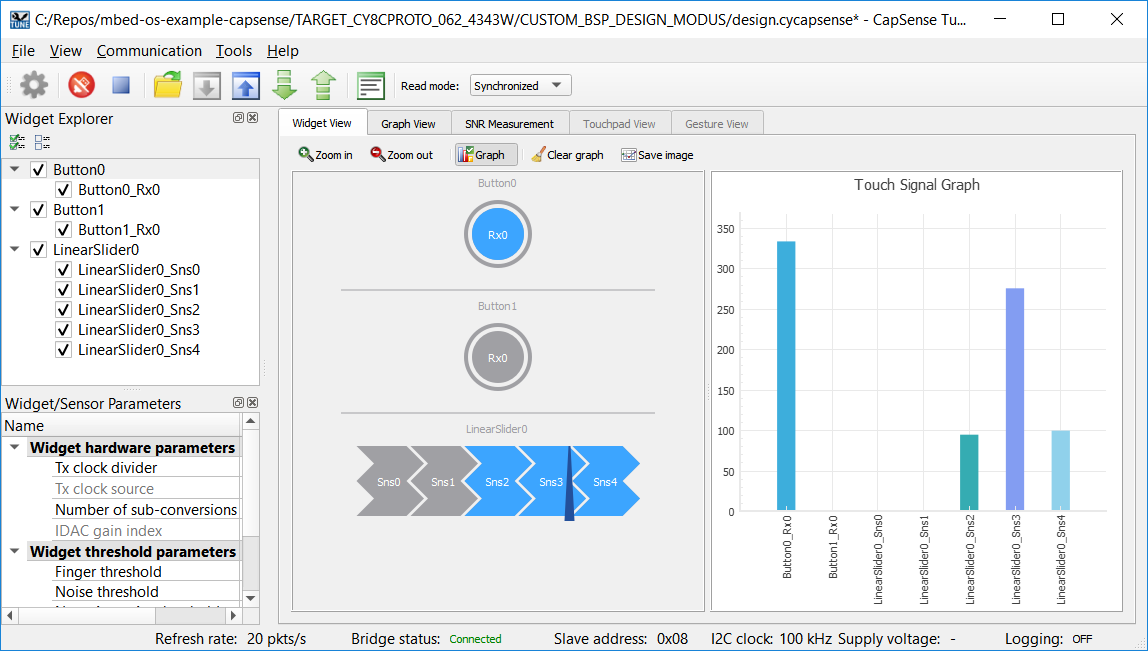This screenshot has height=651, width=1148.
Task: Toggle the Graph button
Action: click(486, 155)
